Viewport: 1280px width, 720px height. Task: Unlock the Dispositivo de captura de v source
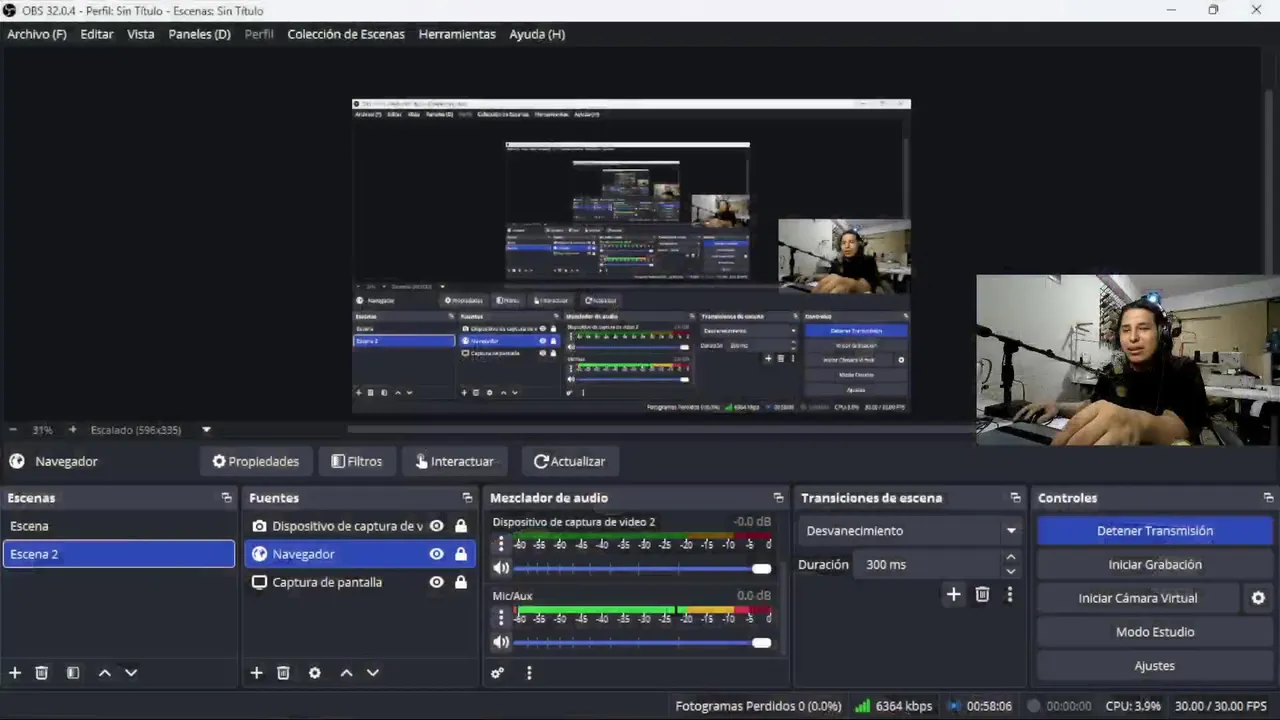tap(461, 526)
